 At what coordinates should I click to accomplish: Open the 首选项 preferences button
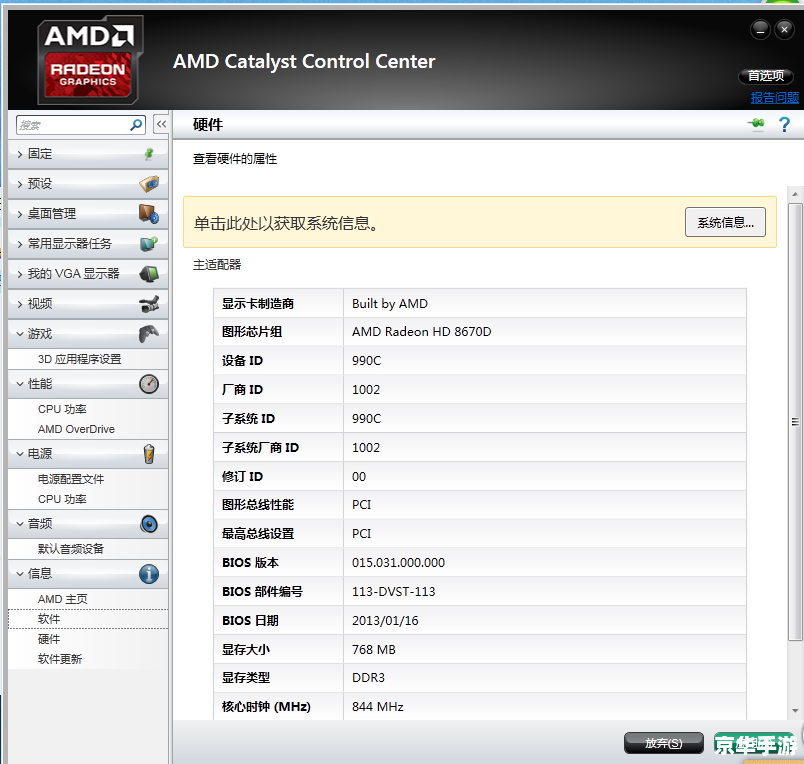coord(766,76)
